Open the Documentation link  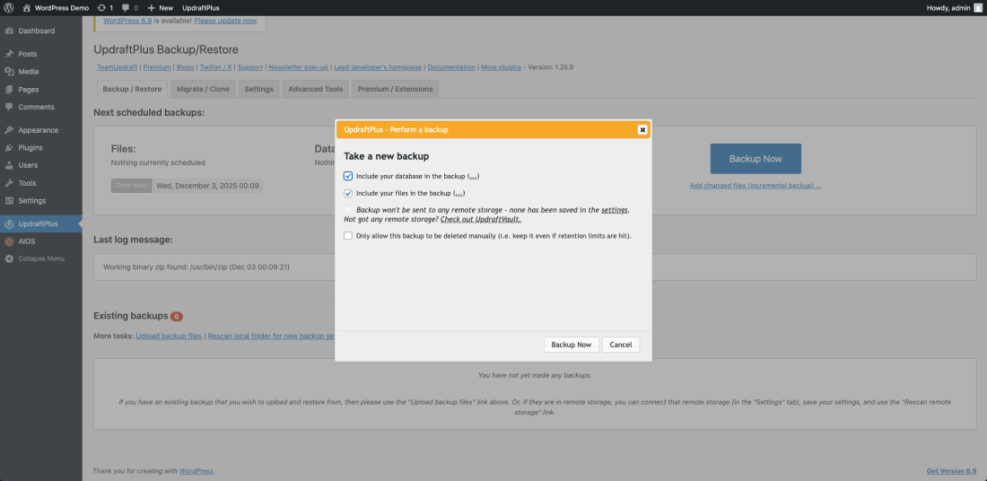(x=451, y=67)
